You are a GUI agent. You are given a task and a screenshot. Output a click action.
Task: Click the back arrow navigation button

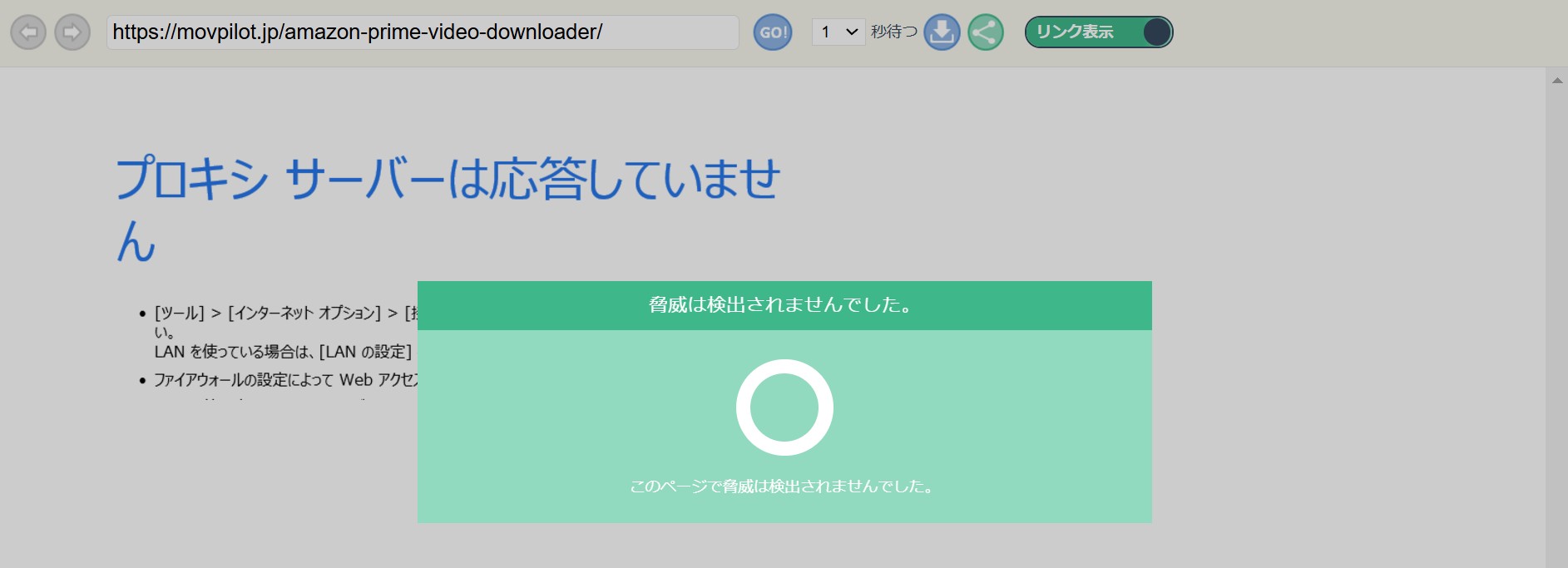[x=28, y=32]
